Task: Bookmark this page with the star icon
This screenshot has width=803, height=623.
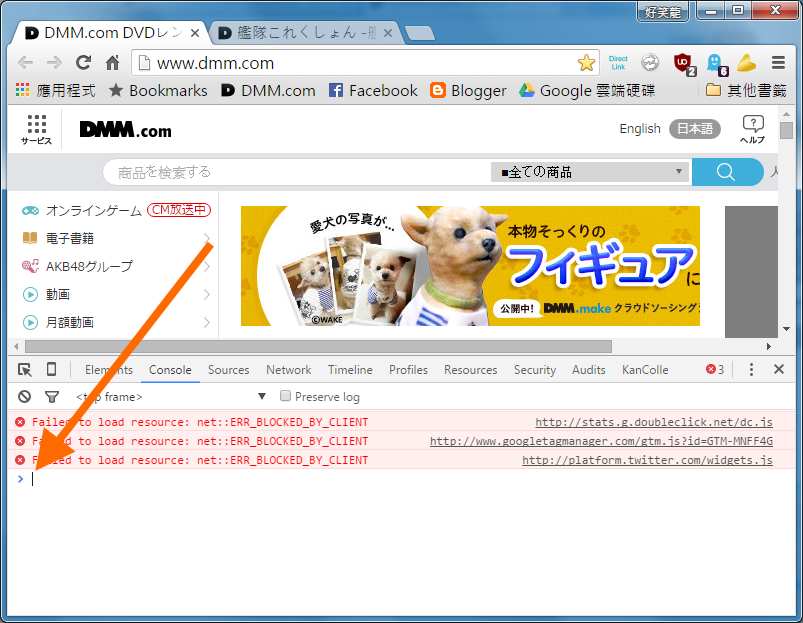Action: tap(586, 63)
